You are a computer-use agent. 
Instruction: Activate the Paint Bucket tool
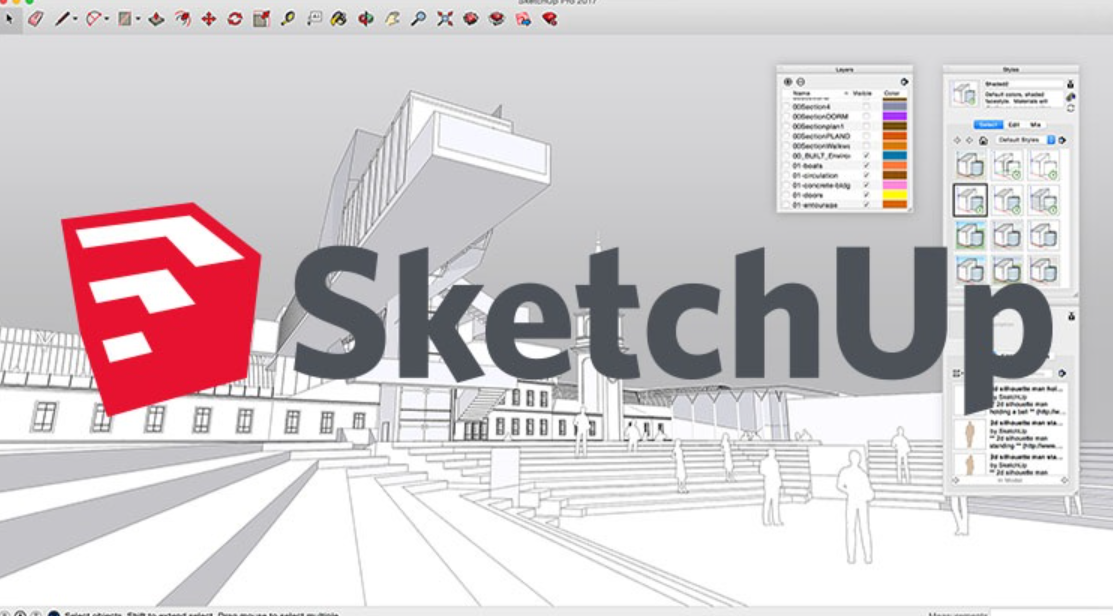coord(339,19)
